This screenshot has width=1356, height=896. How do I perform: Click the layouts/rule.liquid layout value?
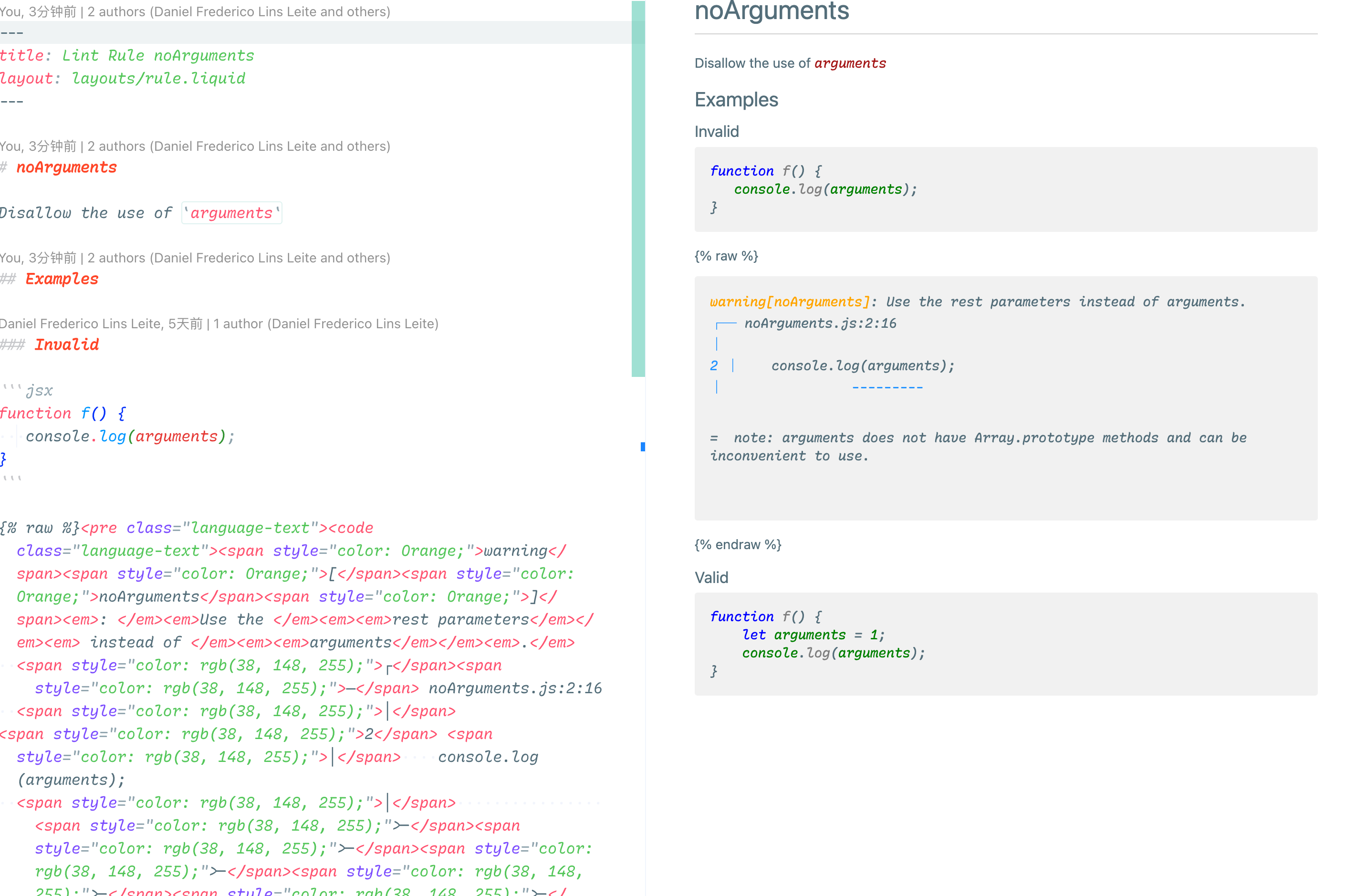pos(158,78)
